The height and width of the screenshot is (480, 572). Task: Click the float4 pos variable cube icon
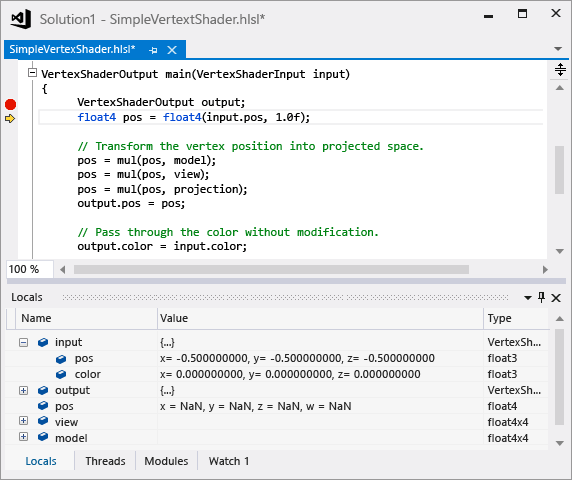(43, 406)
